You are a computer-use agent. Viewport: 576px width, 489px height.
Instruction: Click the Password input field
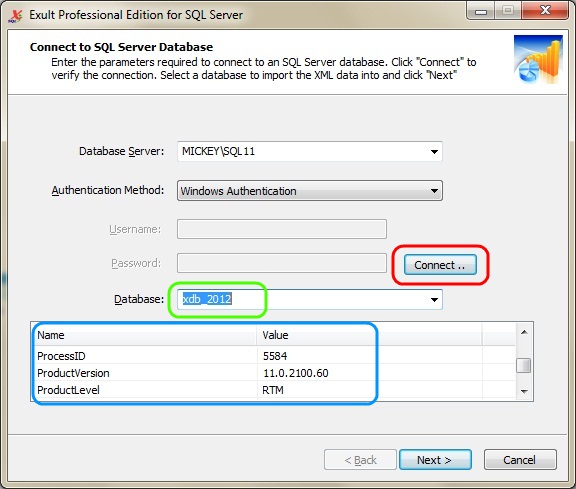tap(282, 263)
